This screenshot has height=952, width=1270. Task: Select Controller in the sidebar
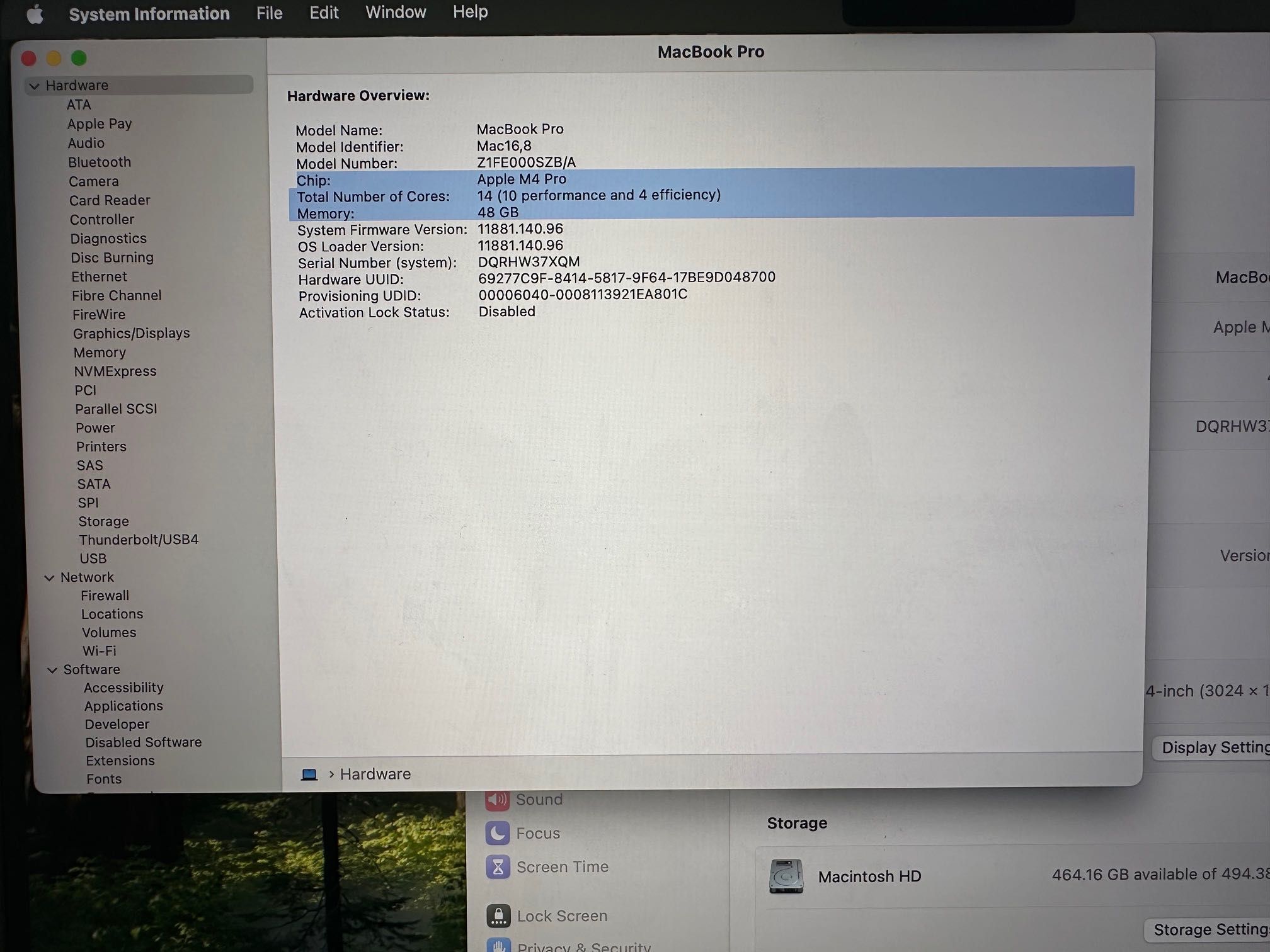point(102,220)
